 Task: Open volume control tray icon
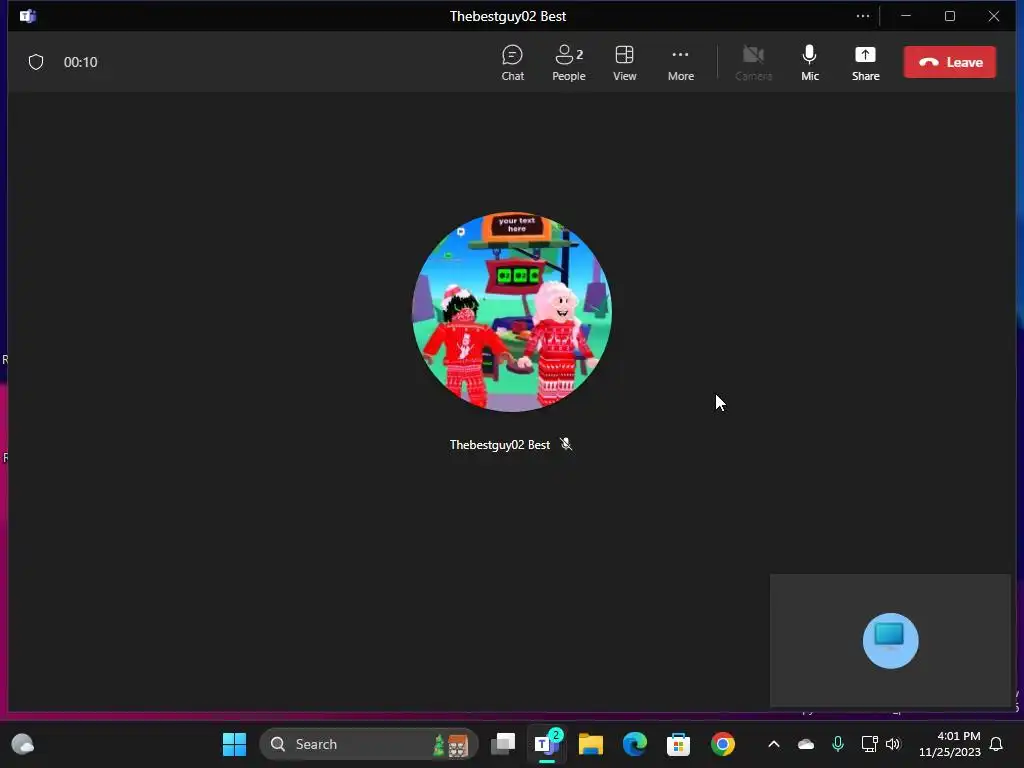point(893,744)
